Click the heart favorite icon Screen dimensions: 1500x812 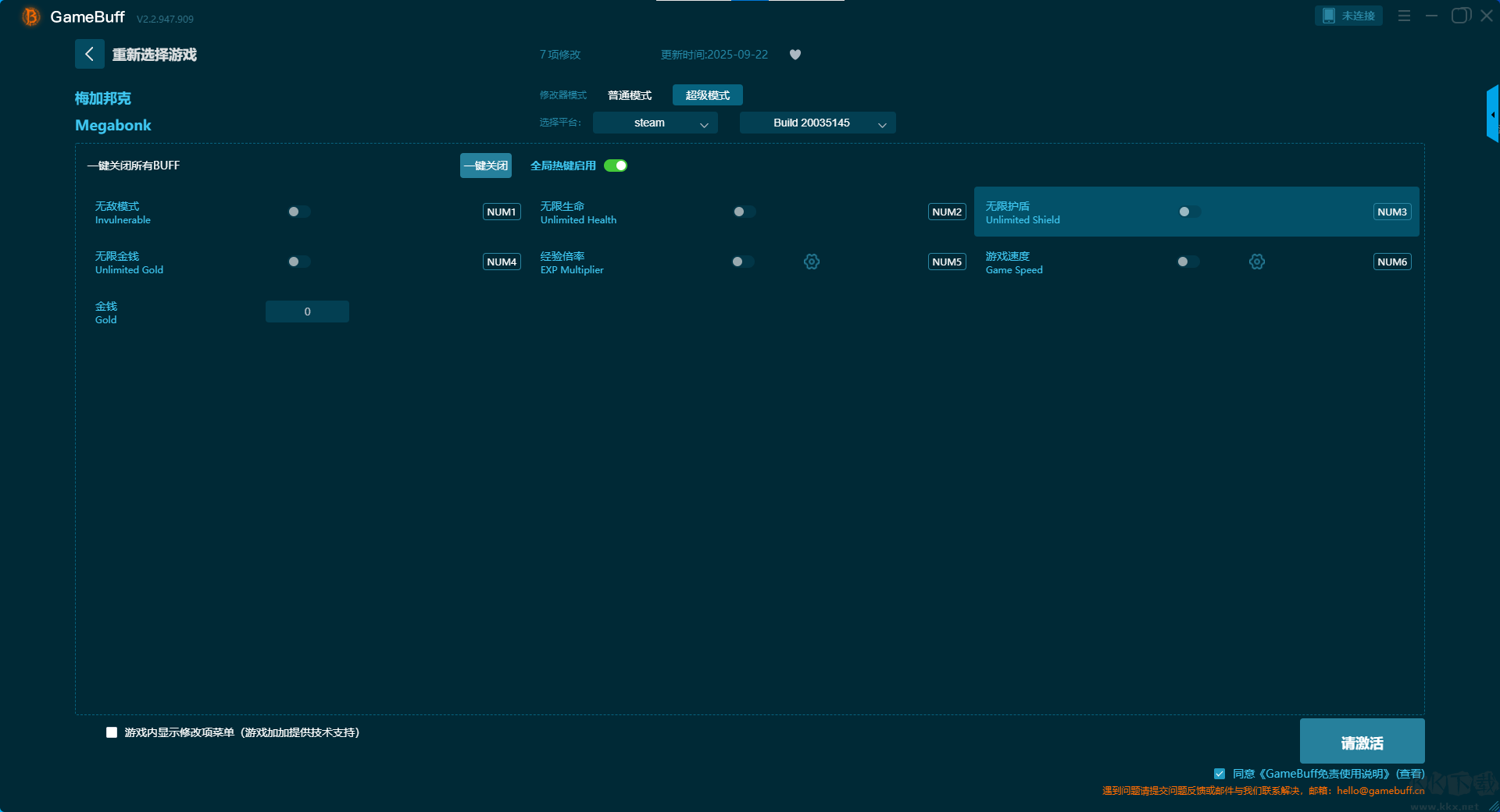click(795, 55)
